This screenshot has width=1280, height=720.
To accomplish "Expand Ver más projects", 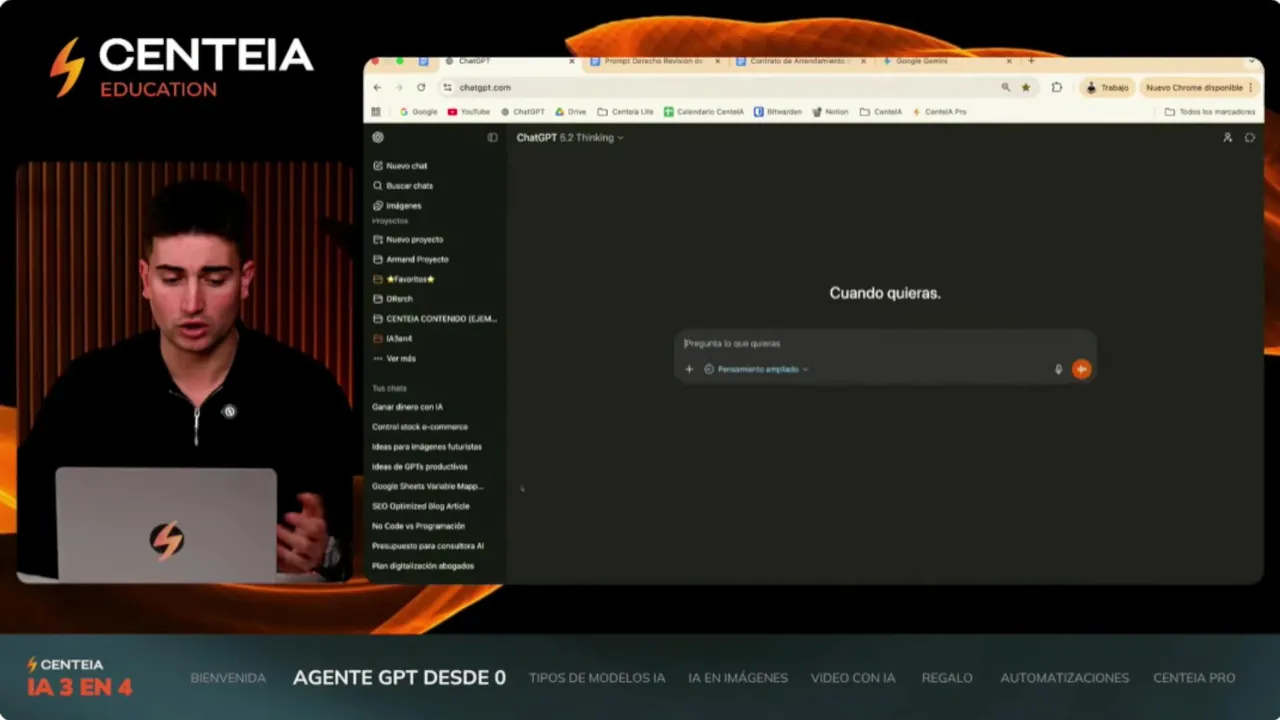I will coord(394,358).
